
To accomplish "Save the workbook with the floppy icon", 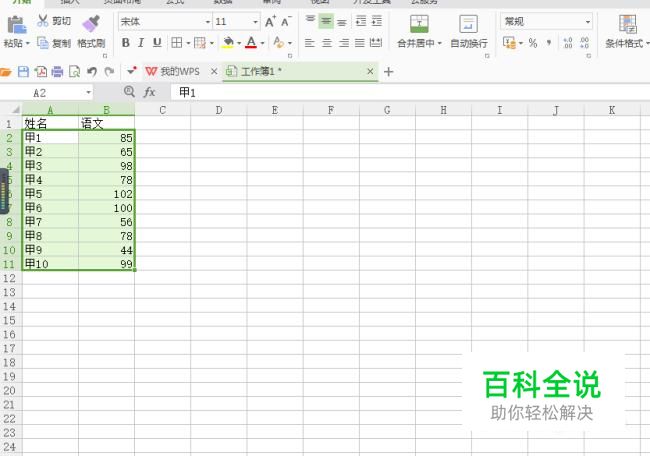I will 23,72.
